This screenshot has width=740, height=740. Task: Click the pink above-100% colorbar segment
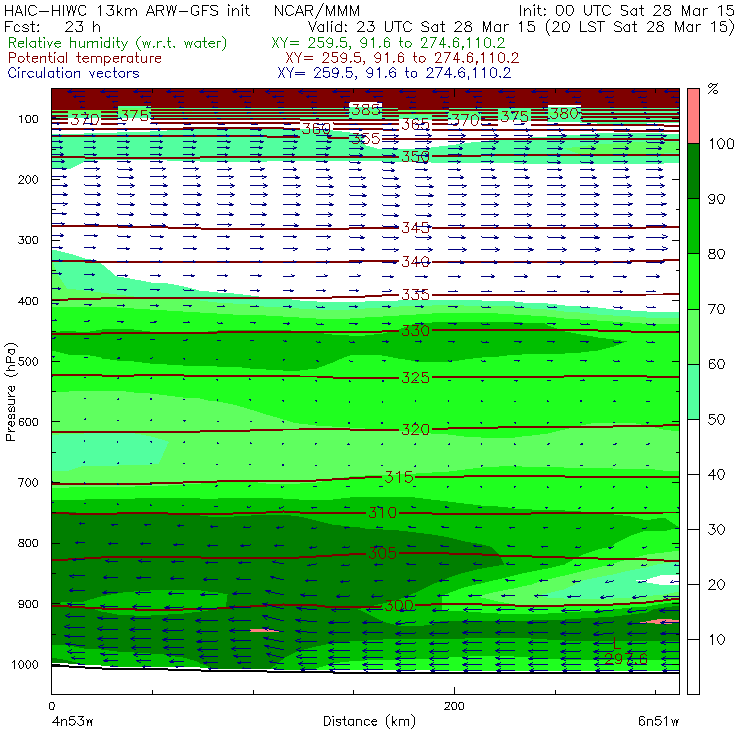693,116
